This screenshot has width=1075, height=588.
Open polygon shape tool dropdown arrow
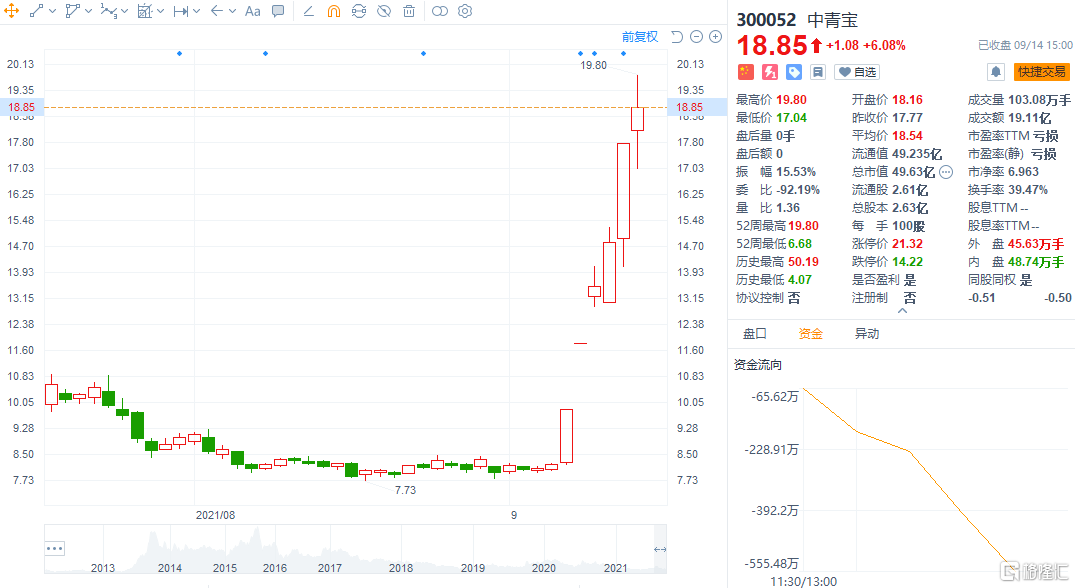(88, 12)
